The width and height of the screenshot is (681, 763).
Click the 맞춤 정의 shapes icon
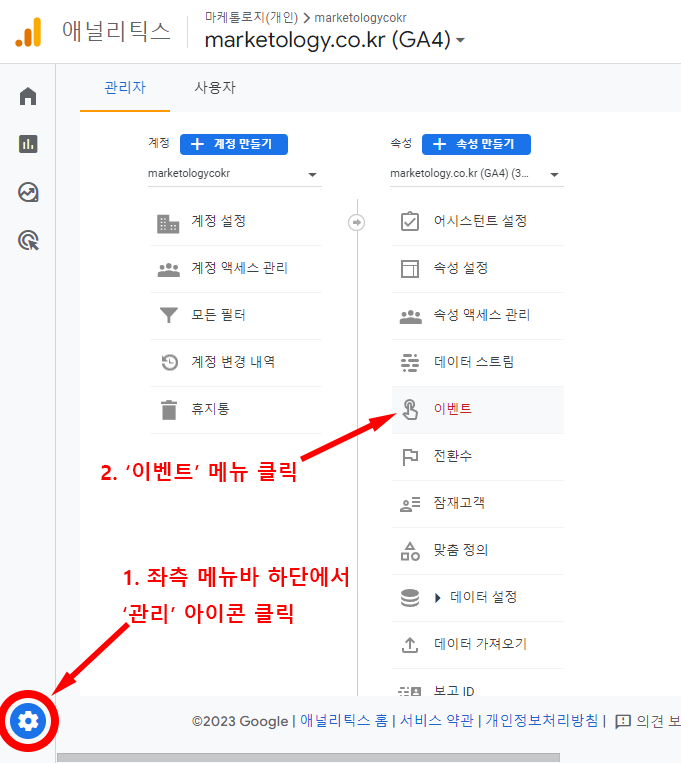pos(410,551)
